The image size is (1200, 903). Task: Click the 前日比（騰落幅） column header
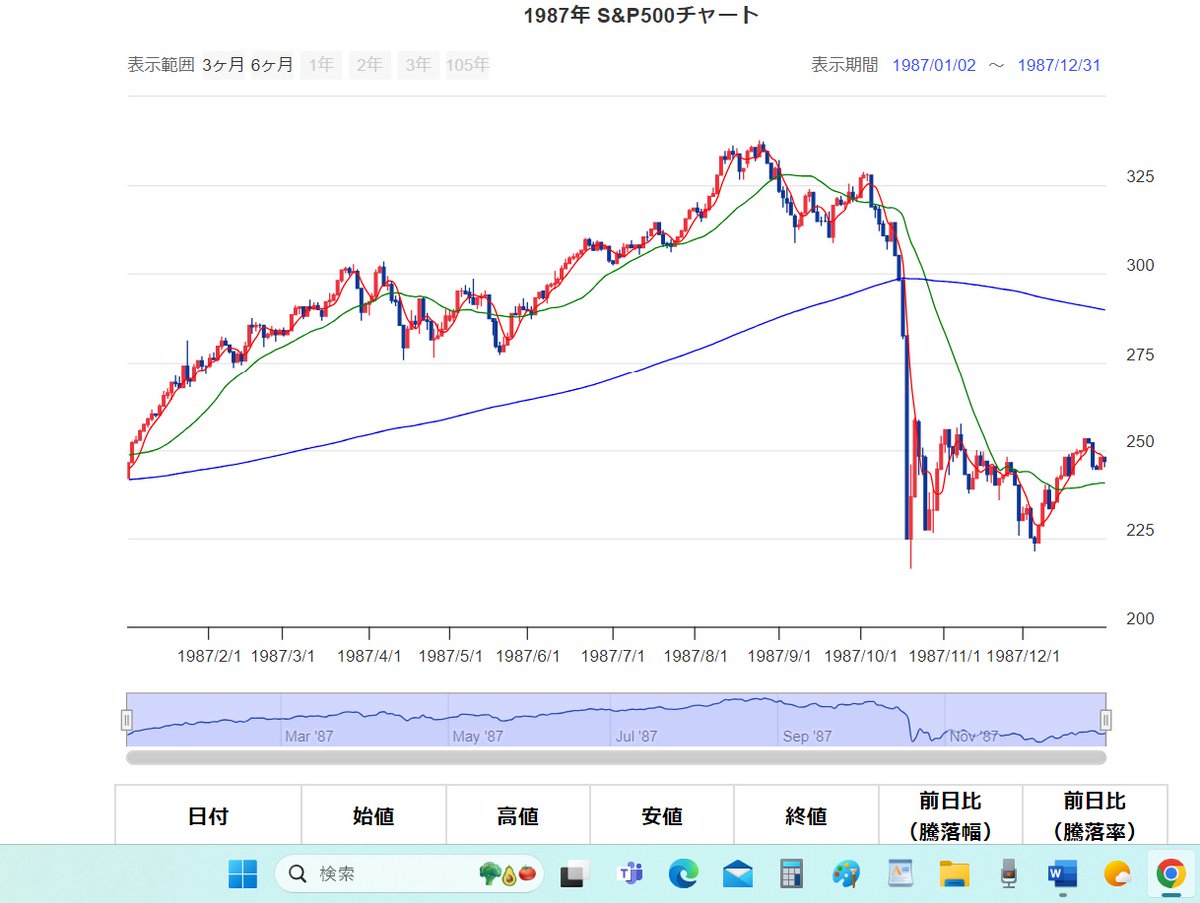(x=950, y=816)
